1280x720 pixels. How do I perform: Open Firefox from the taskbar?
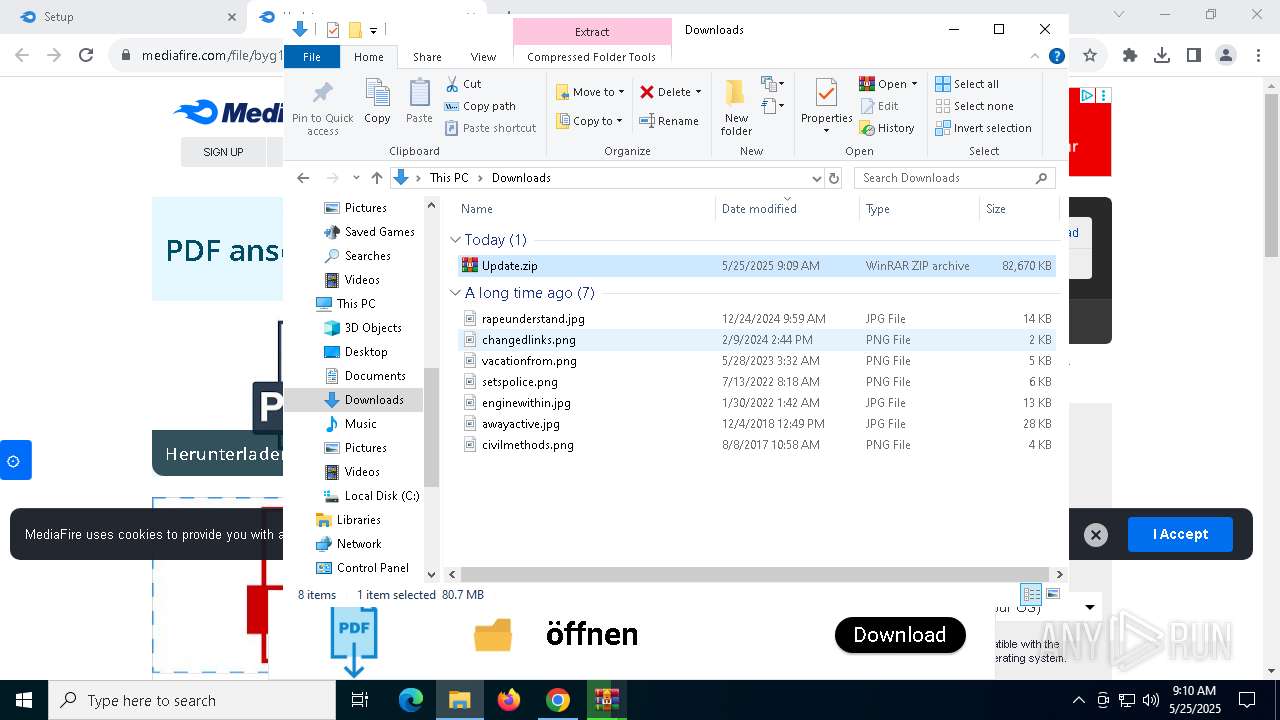tap(509, 700)
